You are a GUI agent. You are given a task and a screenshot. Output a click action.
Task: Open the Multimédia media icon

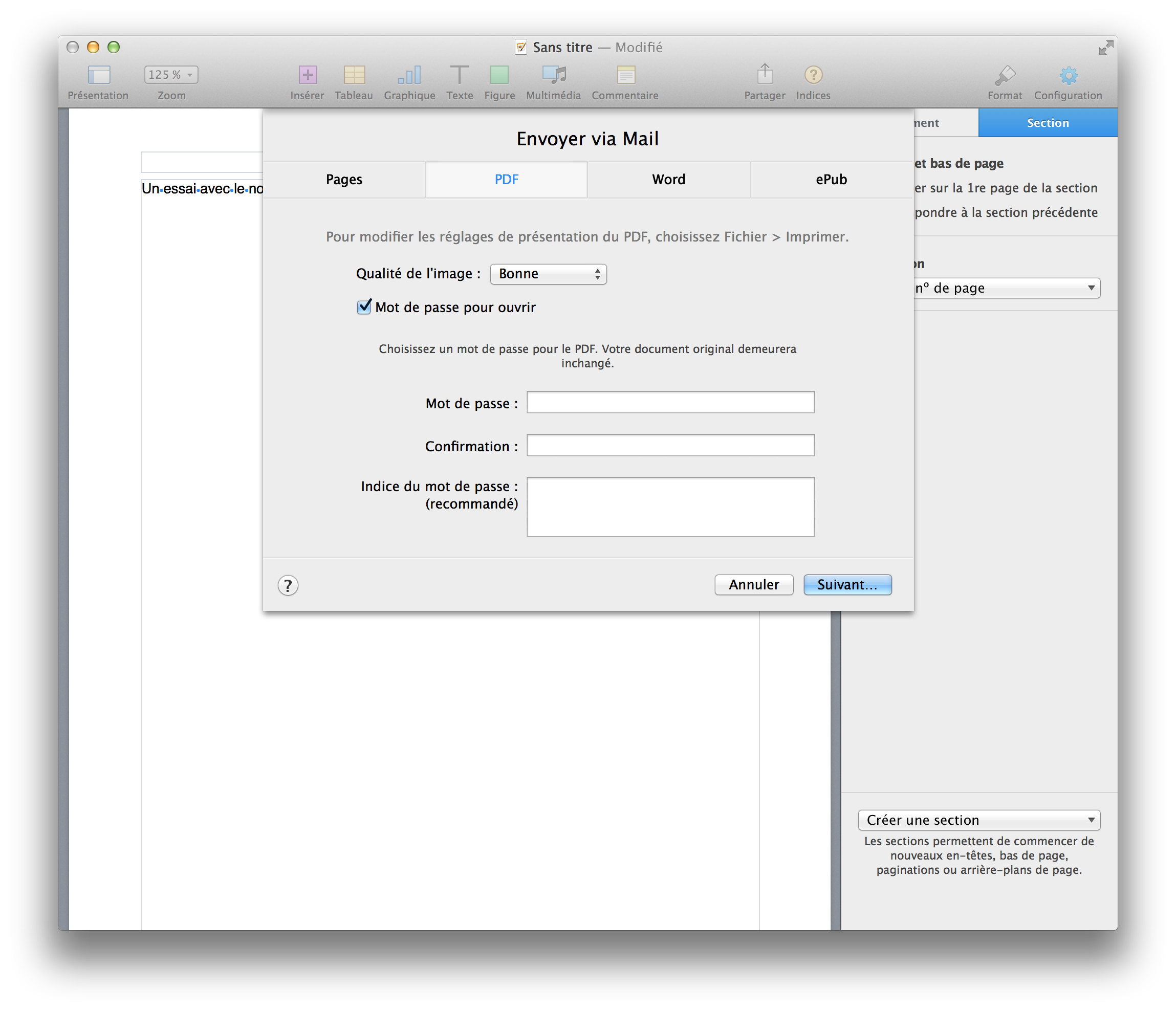pyautogui.click(x=553, y=75)
